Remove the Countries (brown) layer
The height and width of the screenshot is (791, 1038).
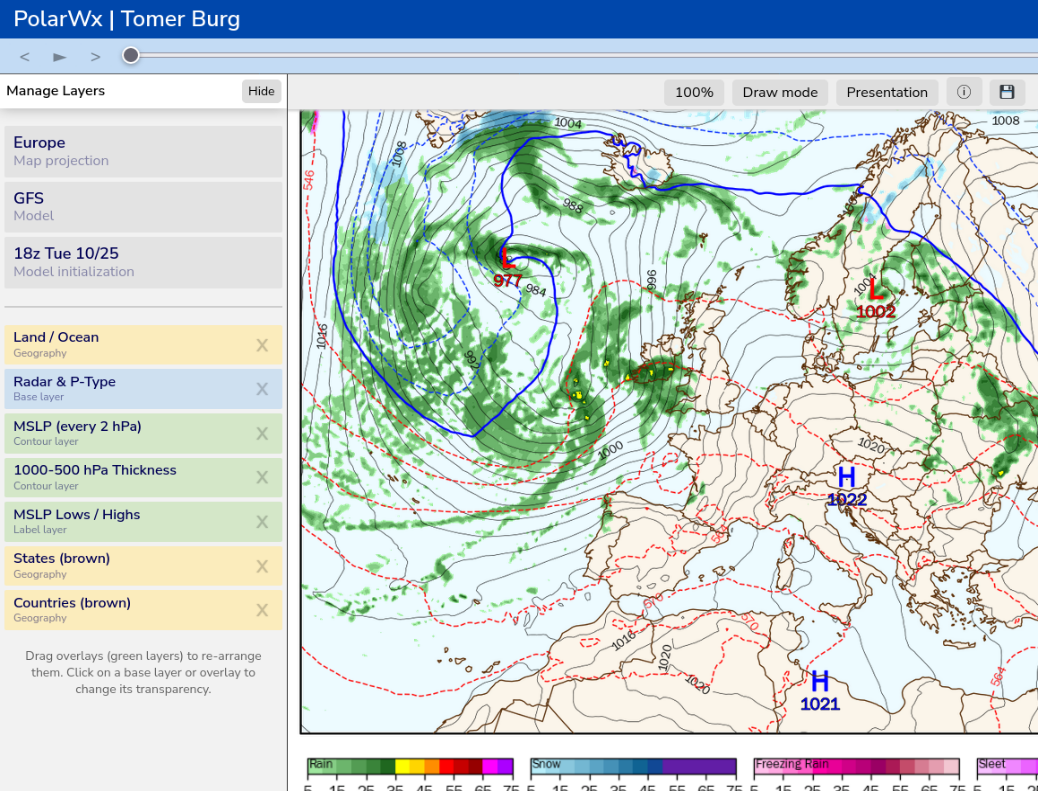(x=262, y=610)
